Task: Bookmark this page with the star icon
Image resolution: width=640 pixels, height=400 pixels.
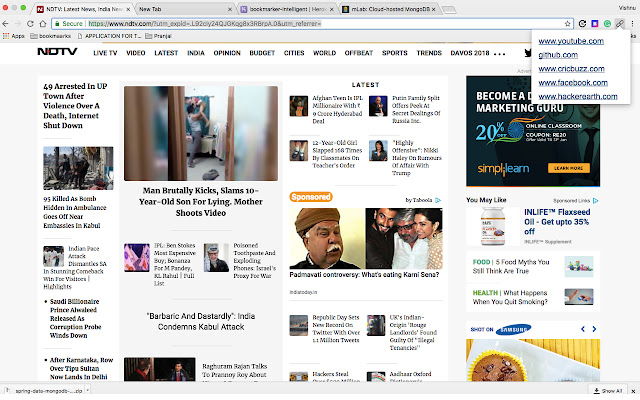Action: (567, 21)
